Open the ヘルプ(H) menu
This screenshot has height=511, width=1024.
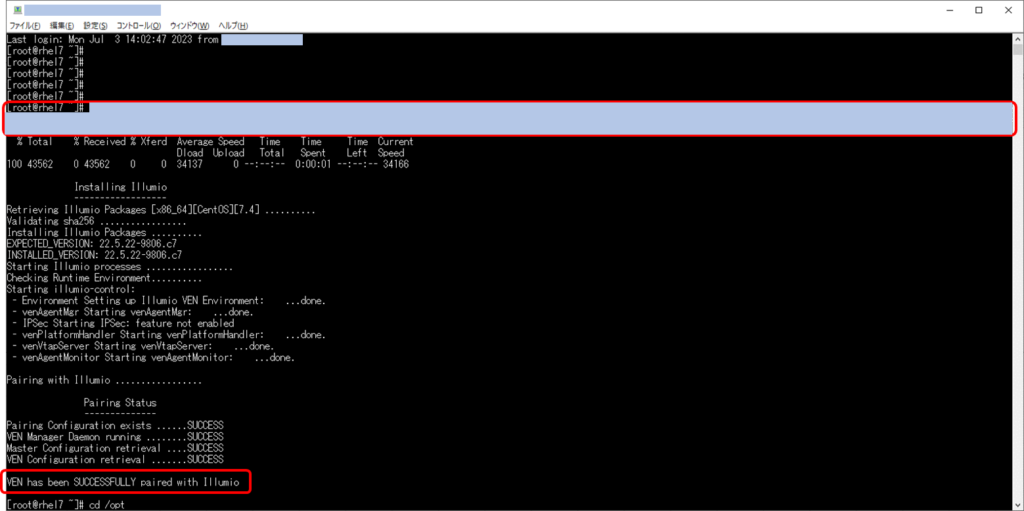[x=232, y=25]
